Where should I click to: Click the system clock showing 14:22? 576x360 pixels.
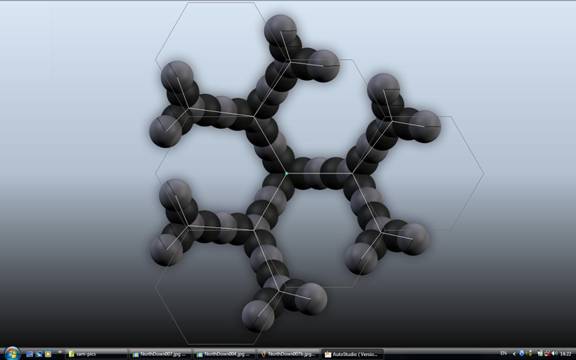click(566, 354)
